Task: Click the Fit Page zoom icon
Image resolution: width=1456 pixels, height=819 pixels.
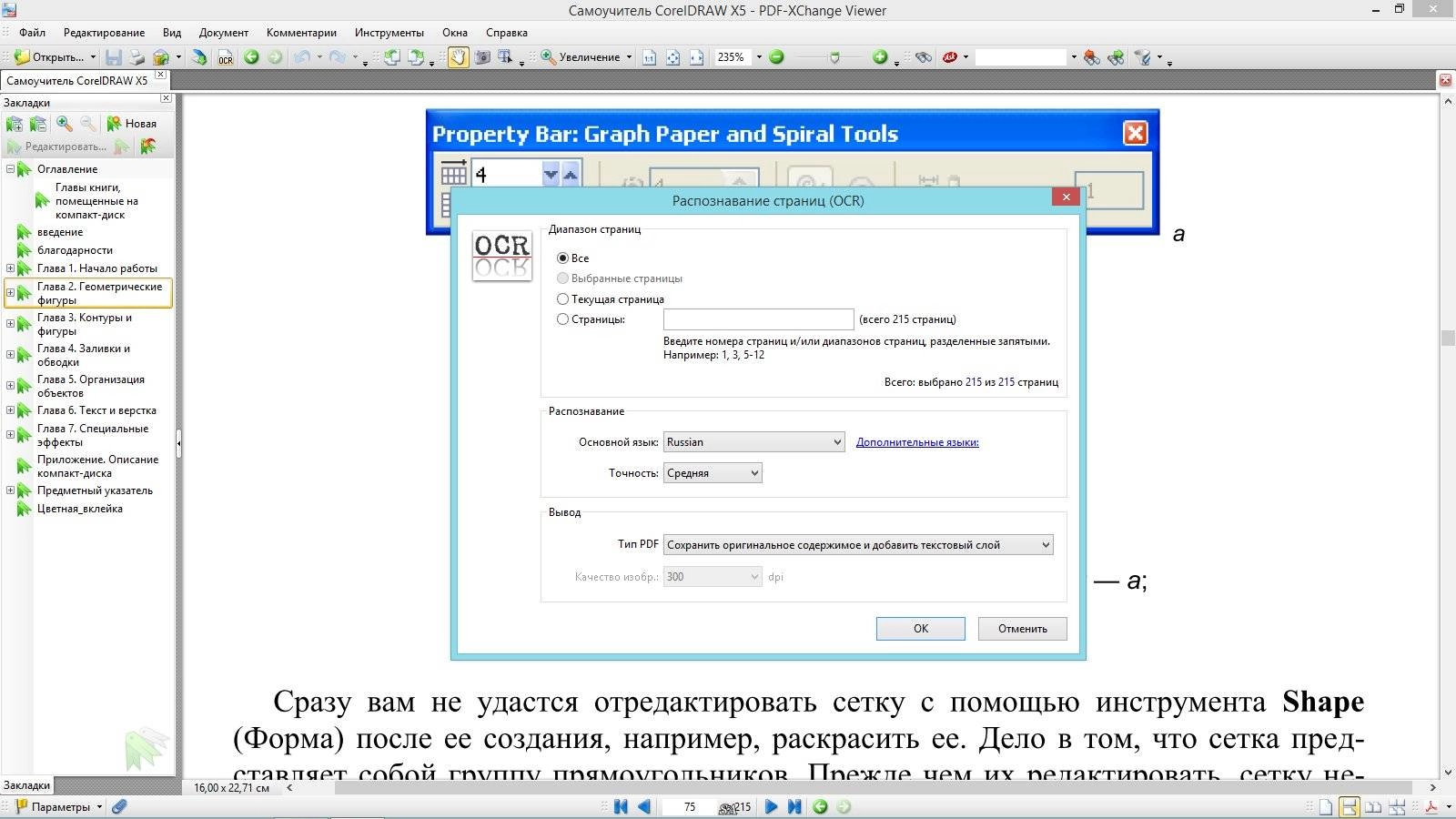Action: pos(672,57)
